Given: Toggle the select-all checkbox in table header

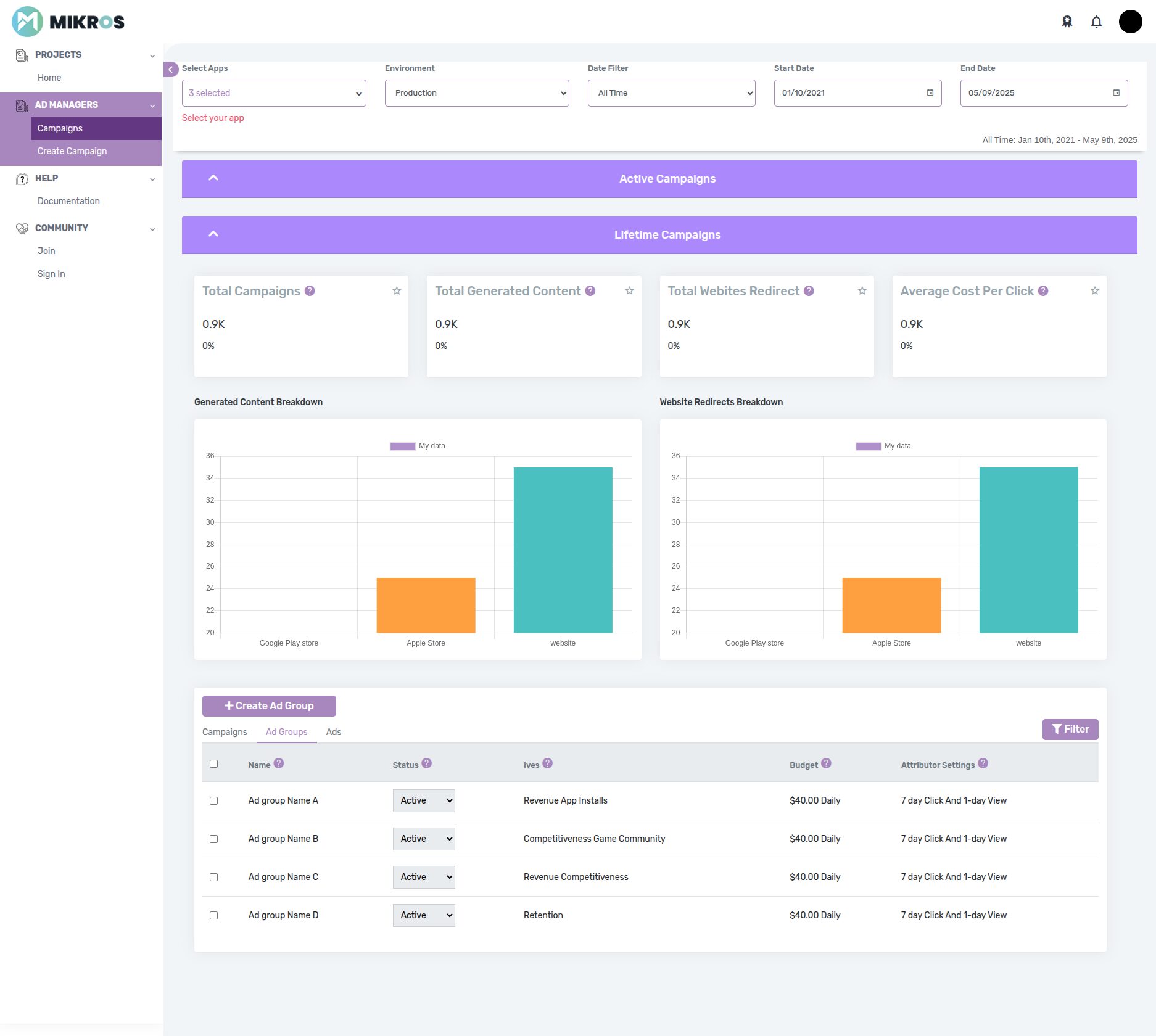Looking at the screenshot, I should pyautogui.click(x=214, y=764).
